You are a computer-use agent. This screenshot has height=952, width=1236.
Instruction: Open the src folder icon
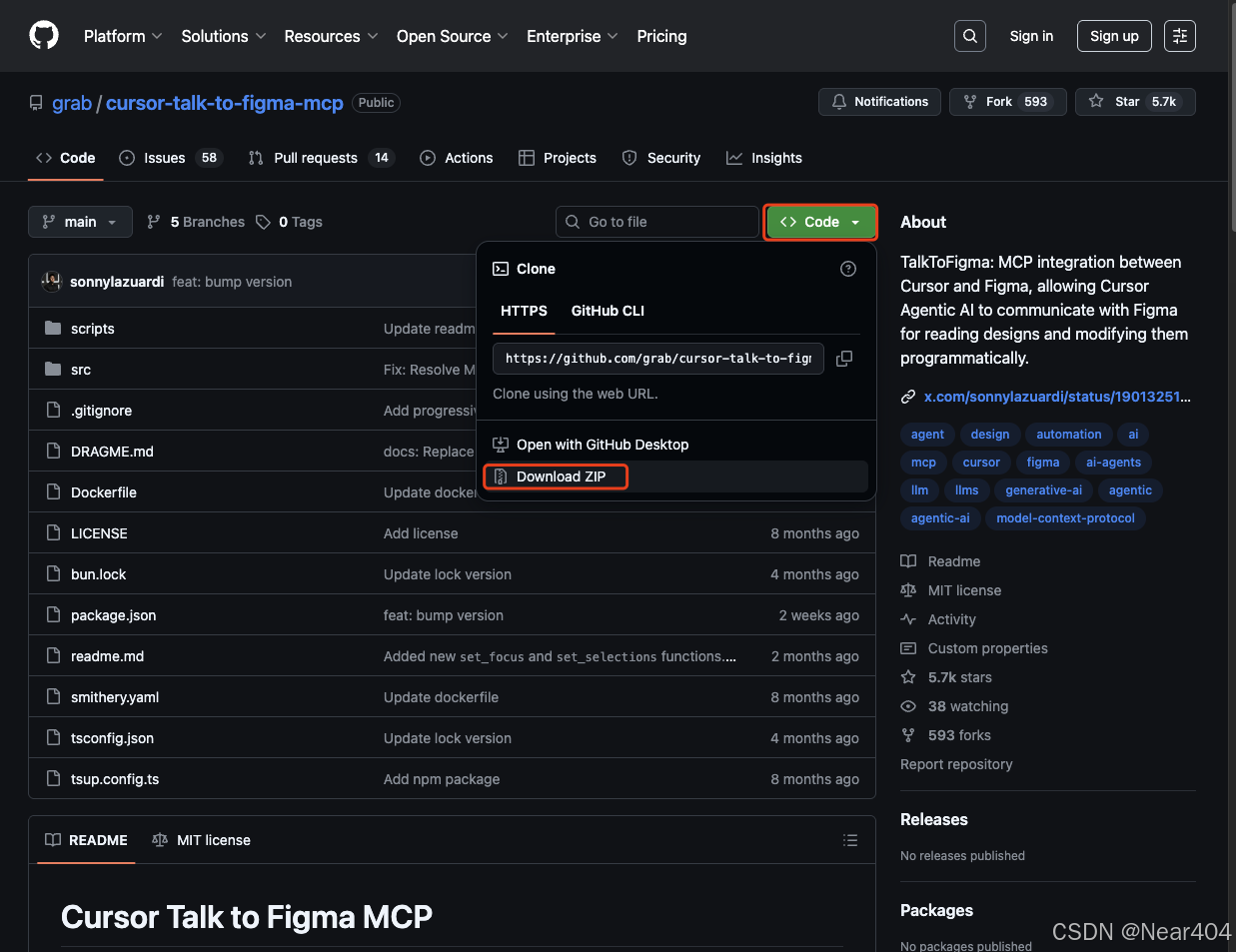53,369
